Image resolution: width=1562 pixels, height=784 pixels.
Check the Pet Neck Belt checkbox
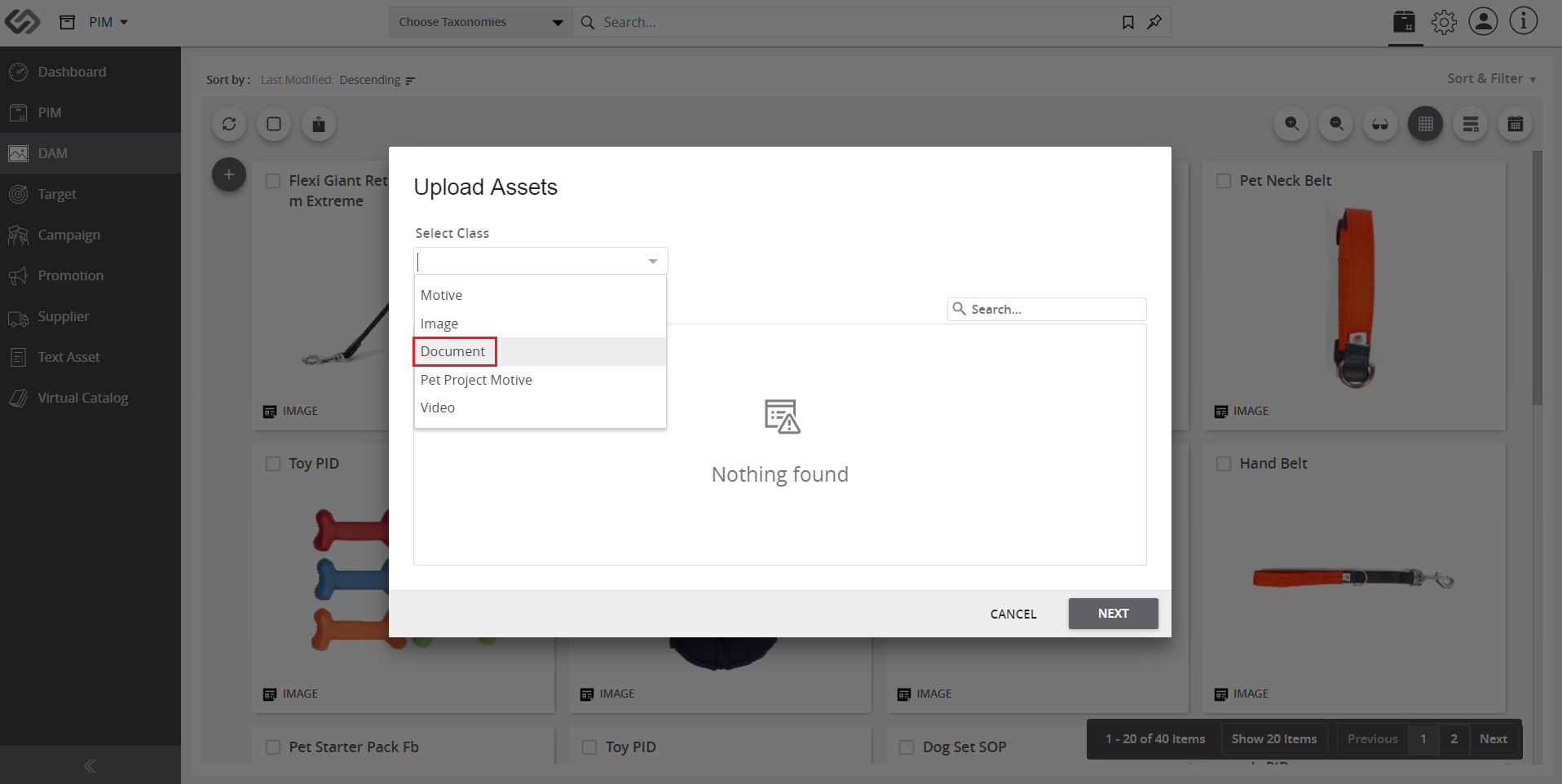[x=1224, y=181]
